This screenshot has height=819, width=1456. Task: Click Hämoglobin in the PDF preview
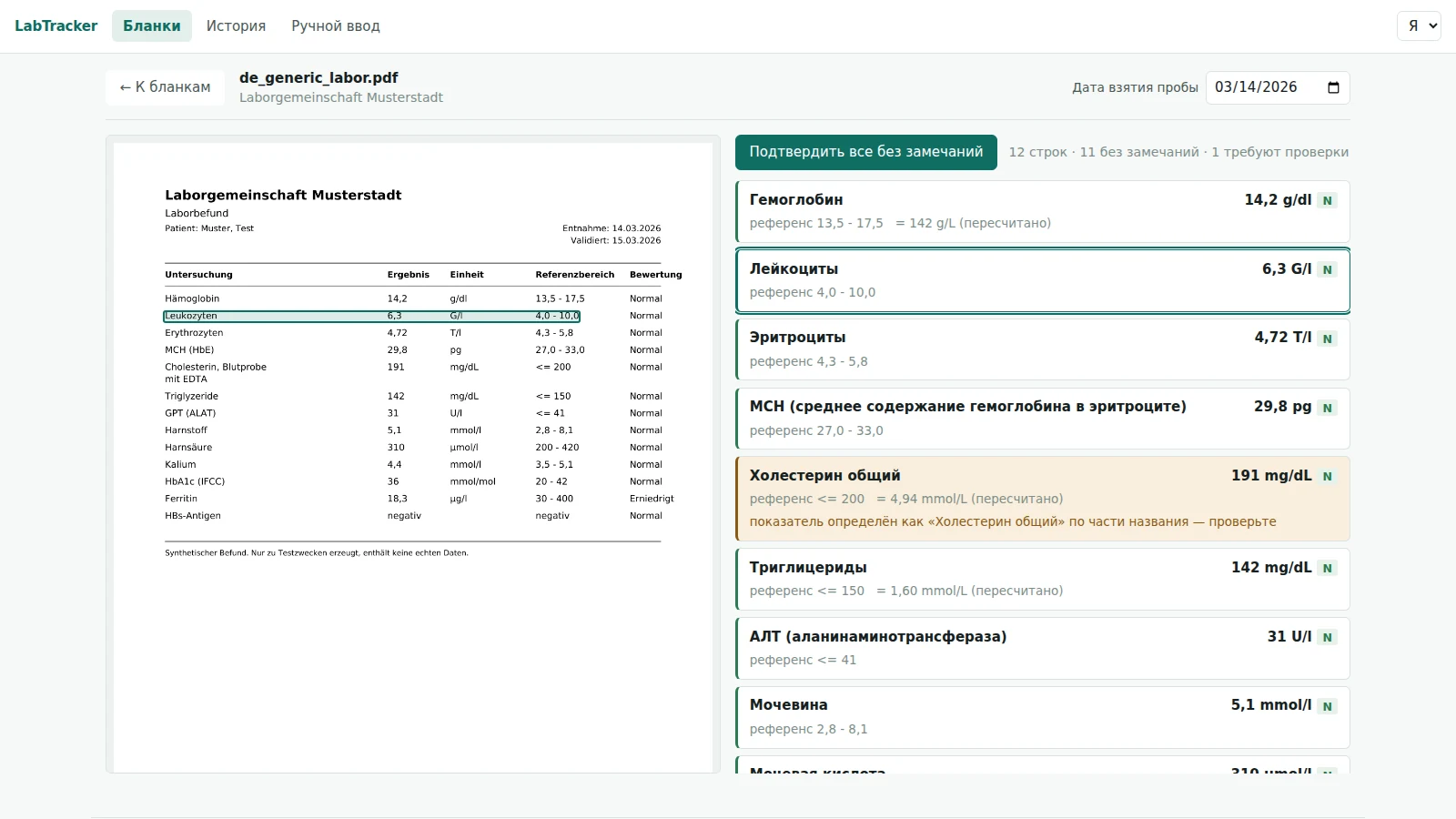pos(192,298)
